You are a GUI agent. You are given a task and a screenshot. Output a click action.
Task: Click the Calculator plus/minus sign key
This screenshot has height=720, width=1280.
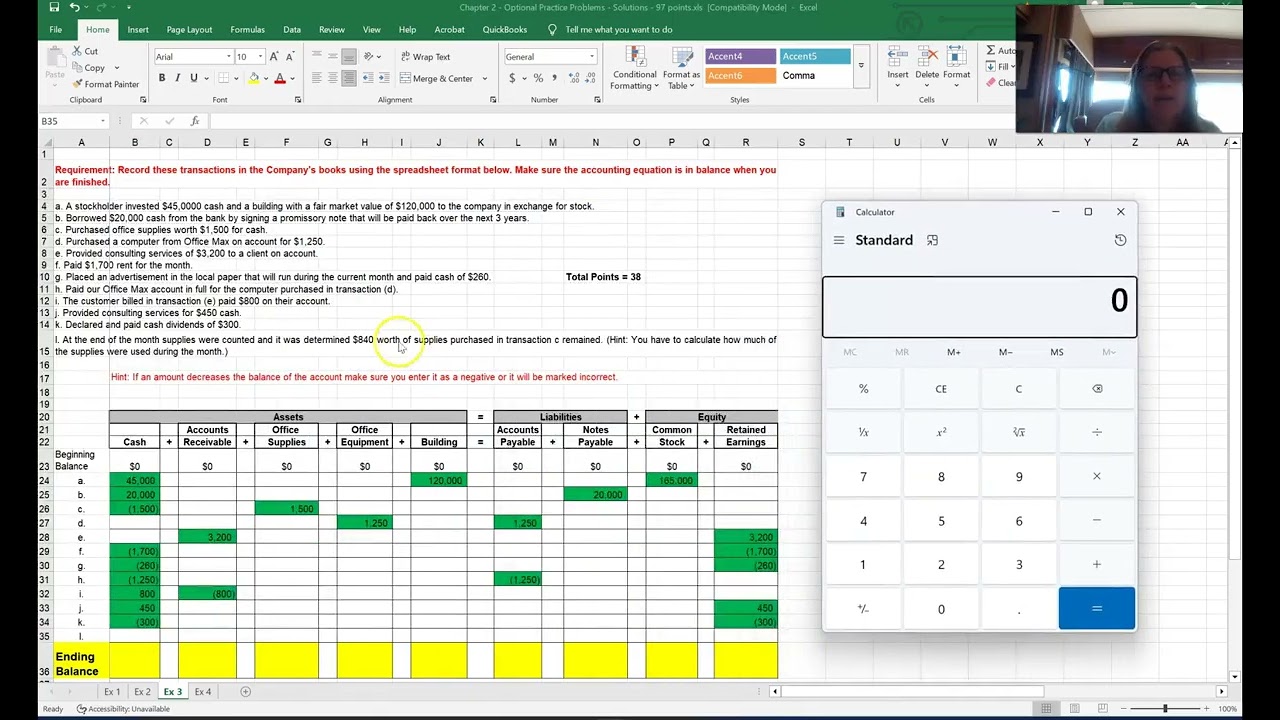(x=863, y=609)
